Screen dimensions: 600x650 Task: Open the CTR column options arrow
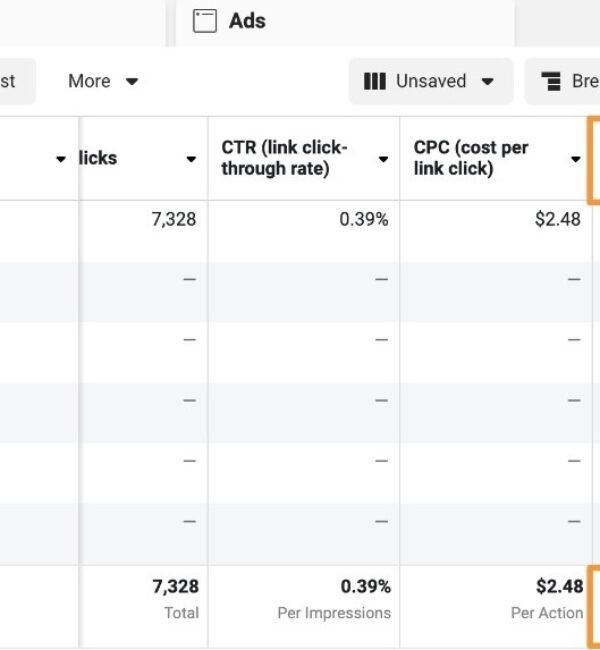pyautogui.click(x=383, y=159)
